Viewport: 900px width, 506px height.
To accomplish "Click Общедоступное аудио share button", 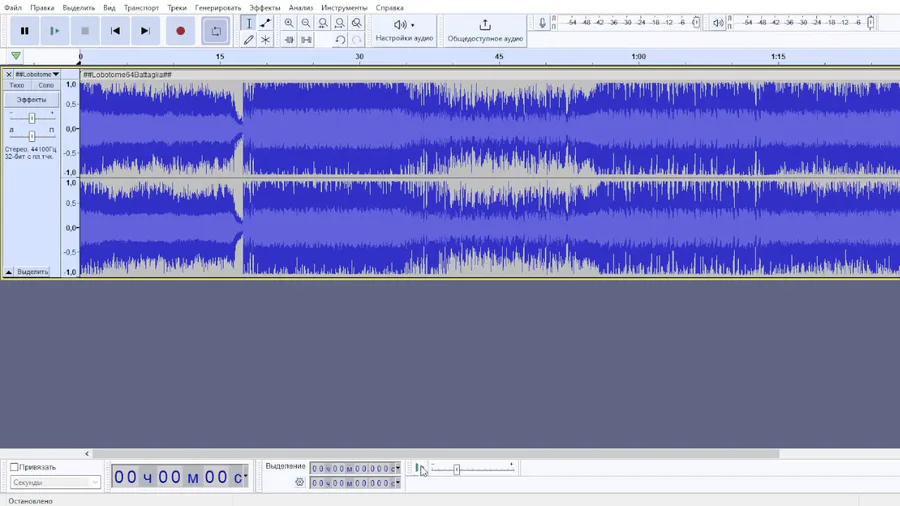I will [x=485, y=31].
